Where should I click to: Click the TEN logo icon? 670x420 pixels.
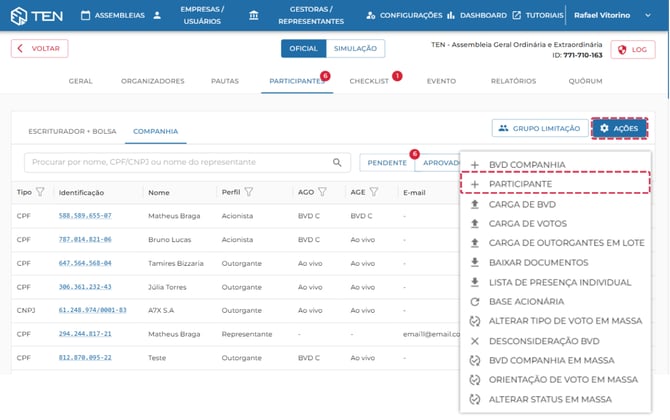click(x=20, y=16)
